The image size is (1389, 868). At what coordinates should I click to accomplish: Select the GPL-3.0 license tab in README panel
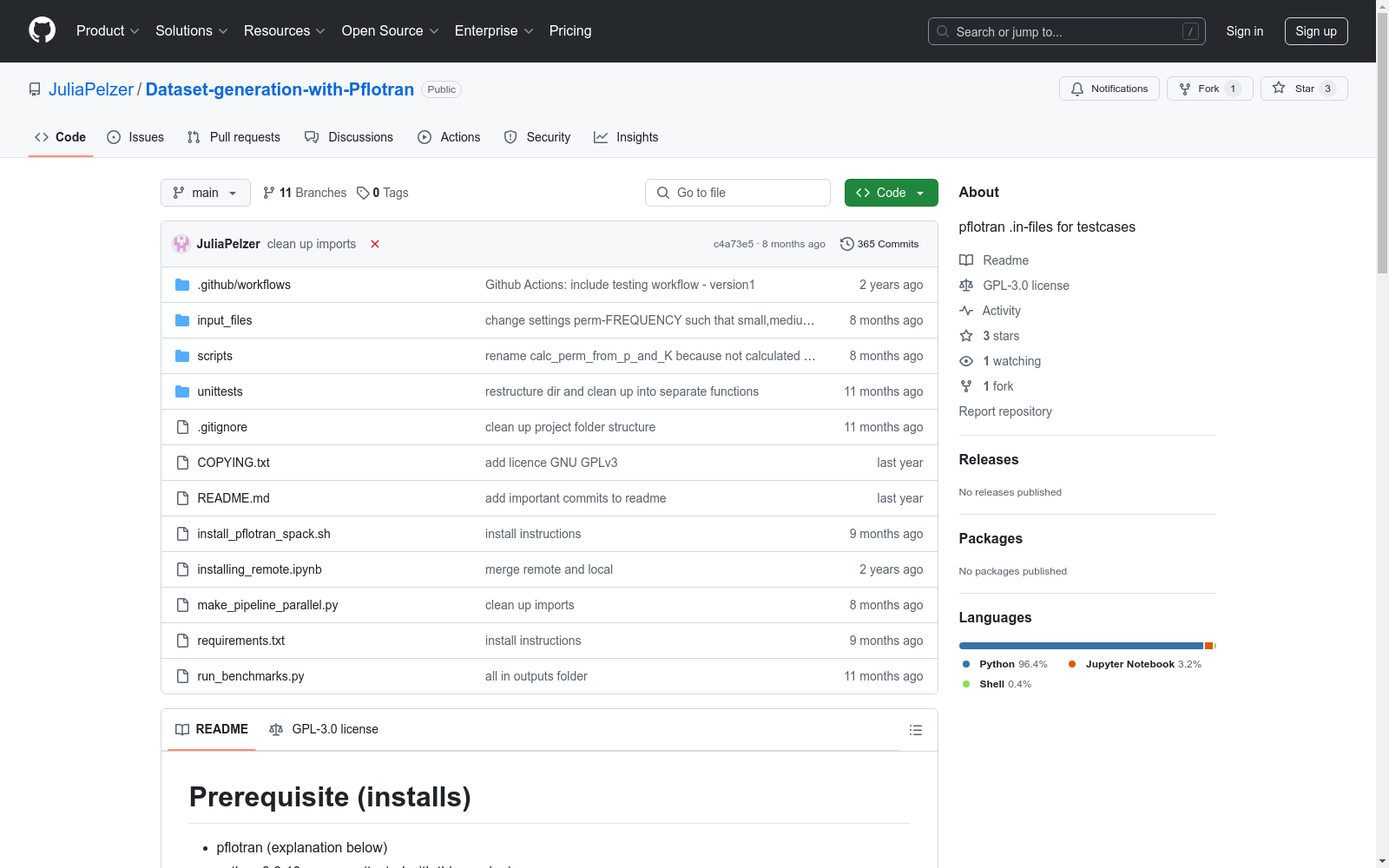324,729
